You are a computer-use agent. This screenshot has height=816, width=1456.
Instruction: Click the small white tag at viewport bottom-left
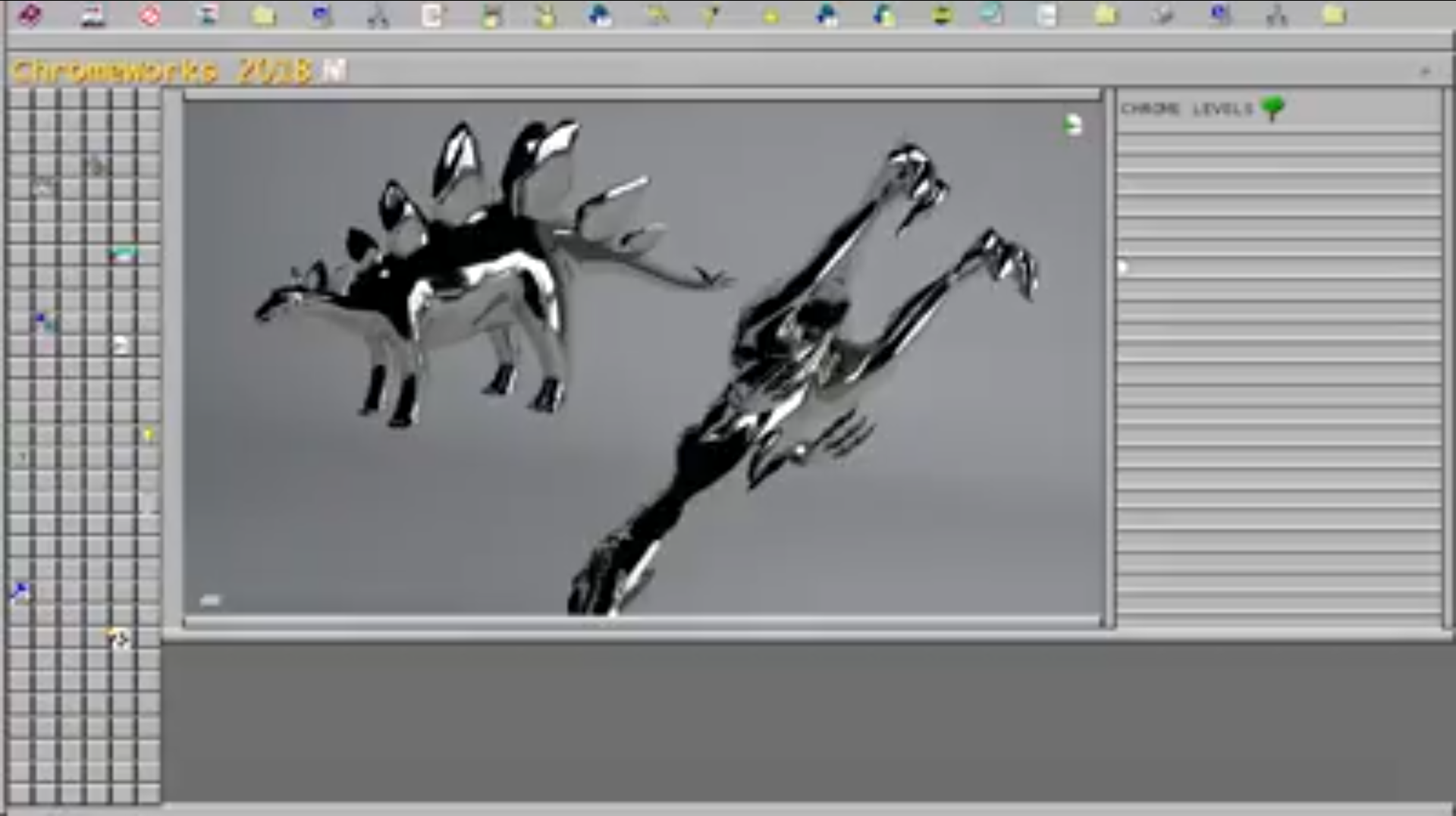tap(210, 601)
